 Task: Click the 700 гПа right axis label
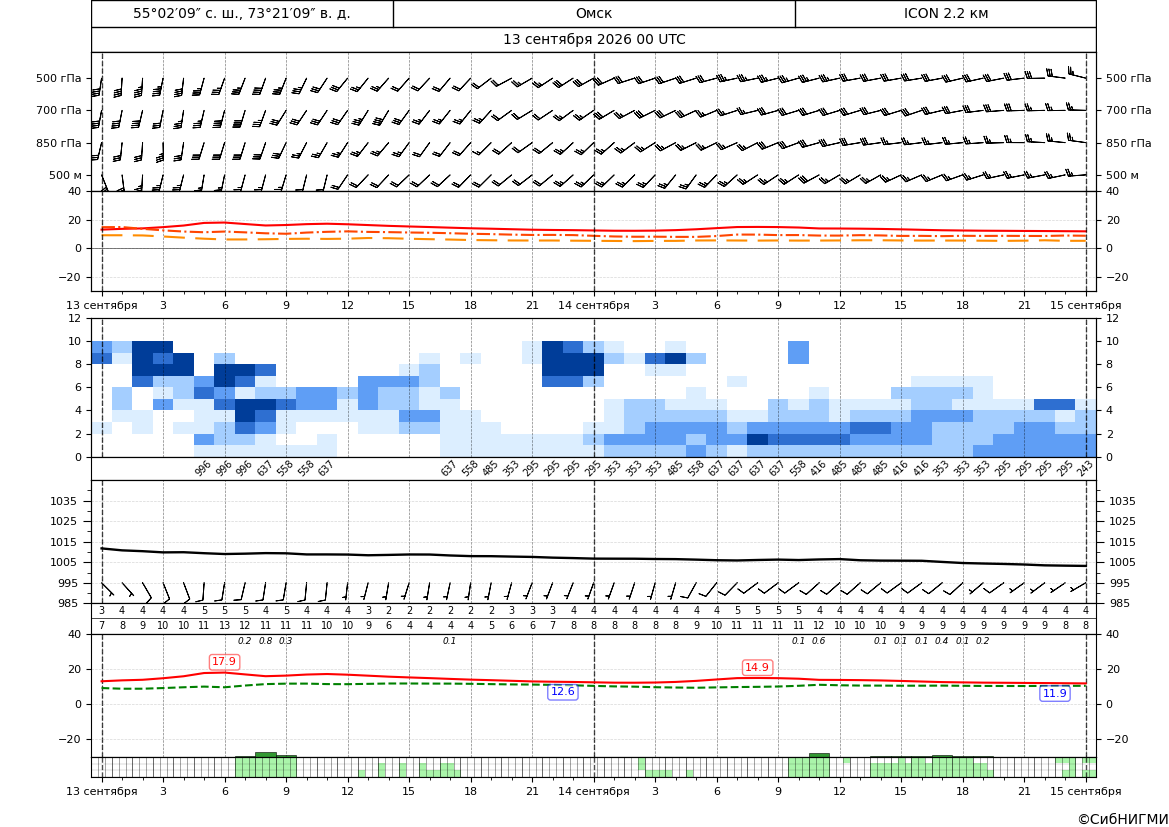click(1129, 110)
